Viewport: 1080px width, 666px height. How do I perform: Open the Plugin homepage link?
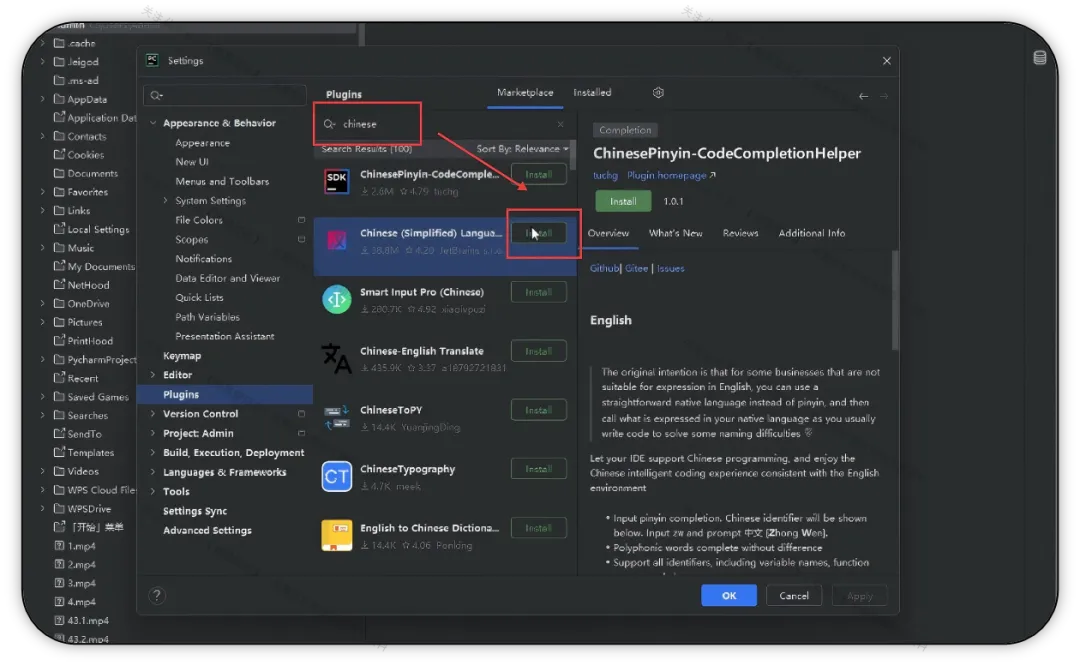tap(671, 176)
